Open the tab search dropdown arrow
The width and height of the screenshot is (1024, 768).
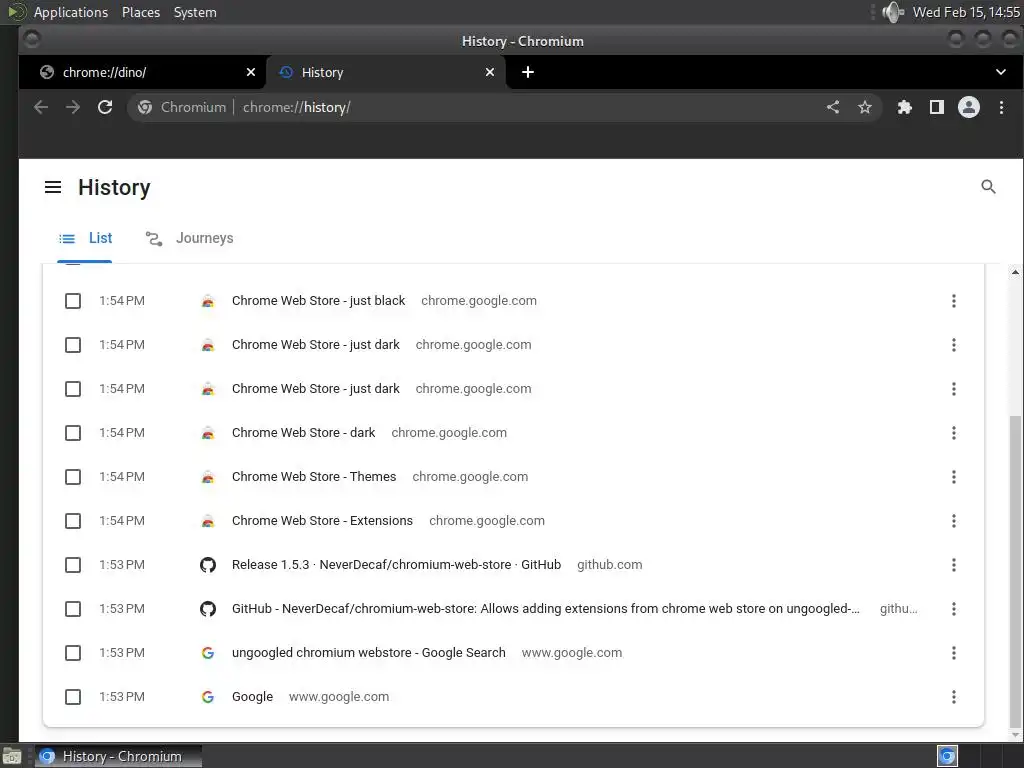coord(1000,72)
